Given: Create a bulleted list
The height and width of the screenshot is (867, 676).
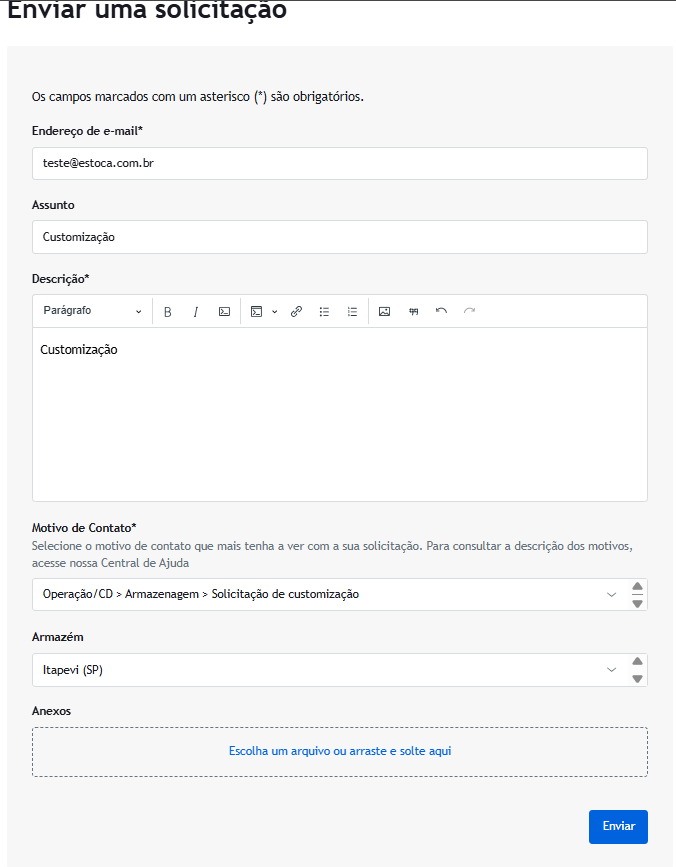Looking at the screenshot, I should tap(324, 312).
